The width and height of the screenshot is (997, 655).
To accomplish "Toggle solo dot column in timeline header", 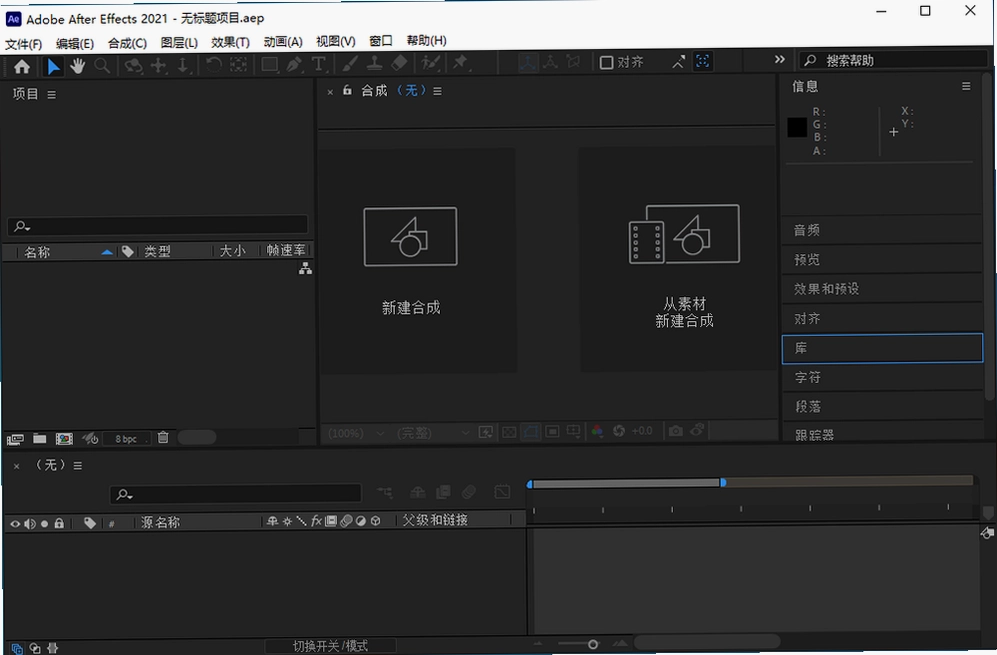I will [x=45, y=524].
